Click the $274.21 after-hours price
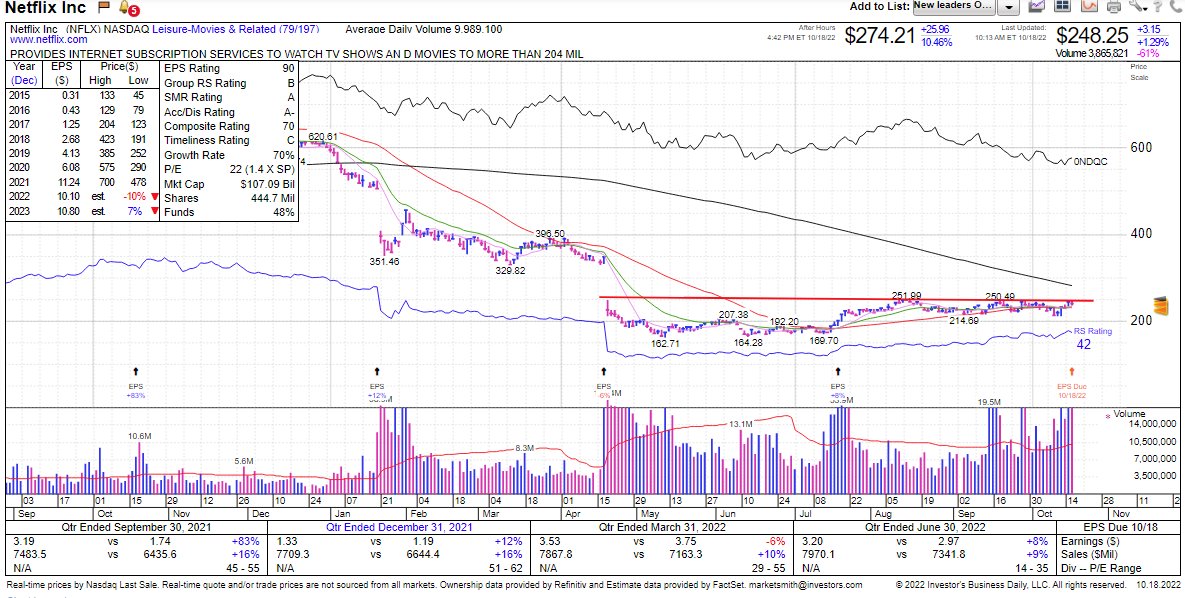 pos(880,36)
